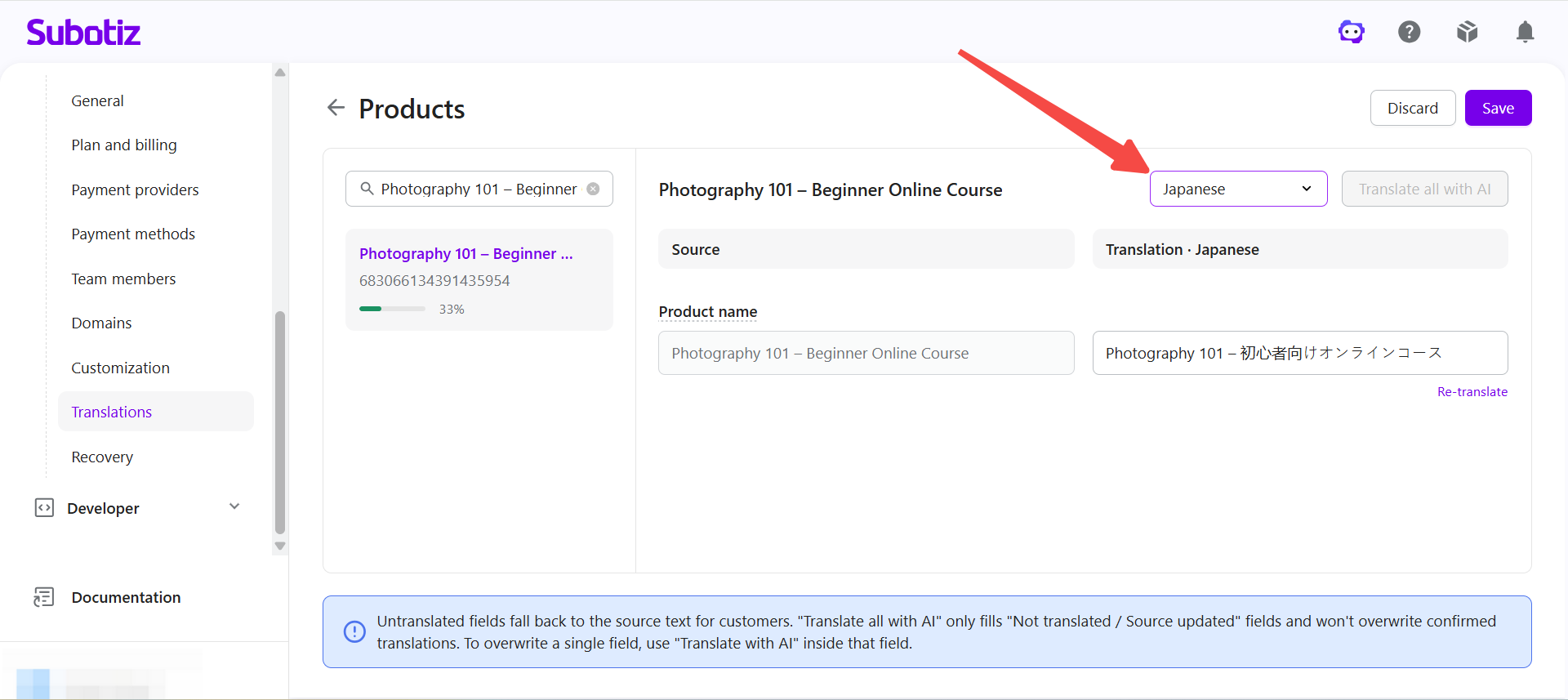Click the Developer code icon

coord(44,508)
